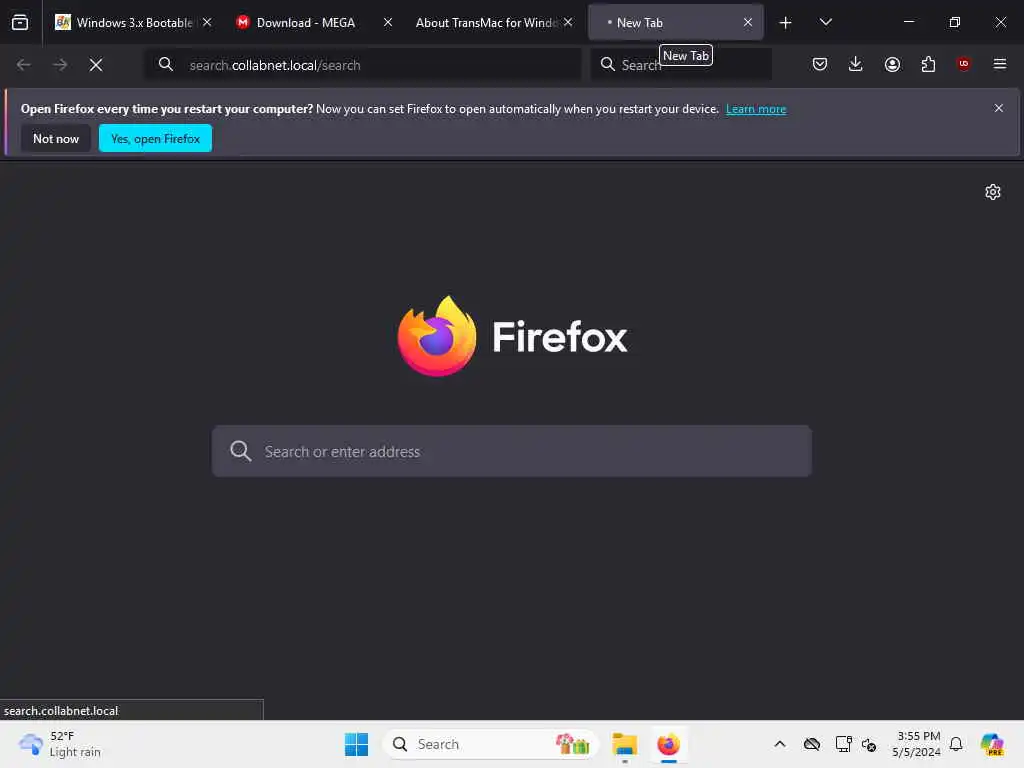Click the toolbar Search box
This screenshot has height=768, width=1024.
pos(681,65)
